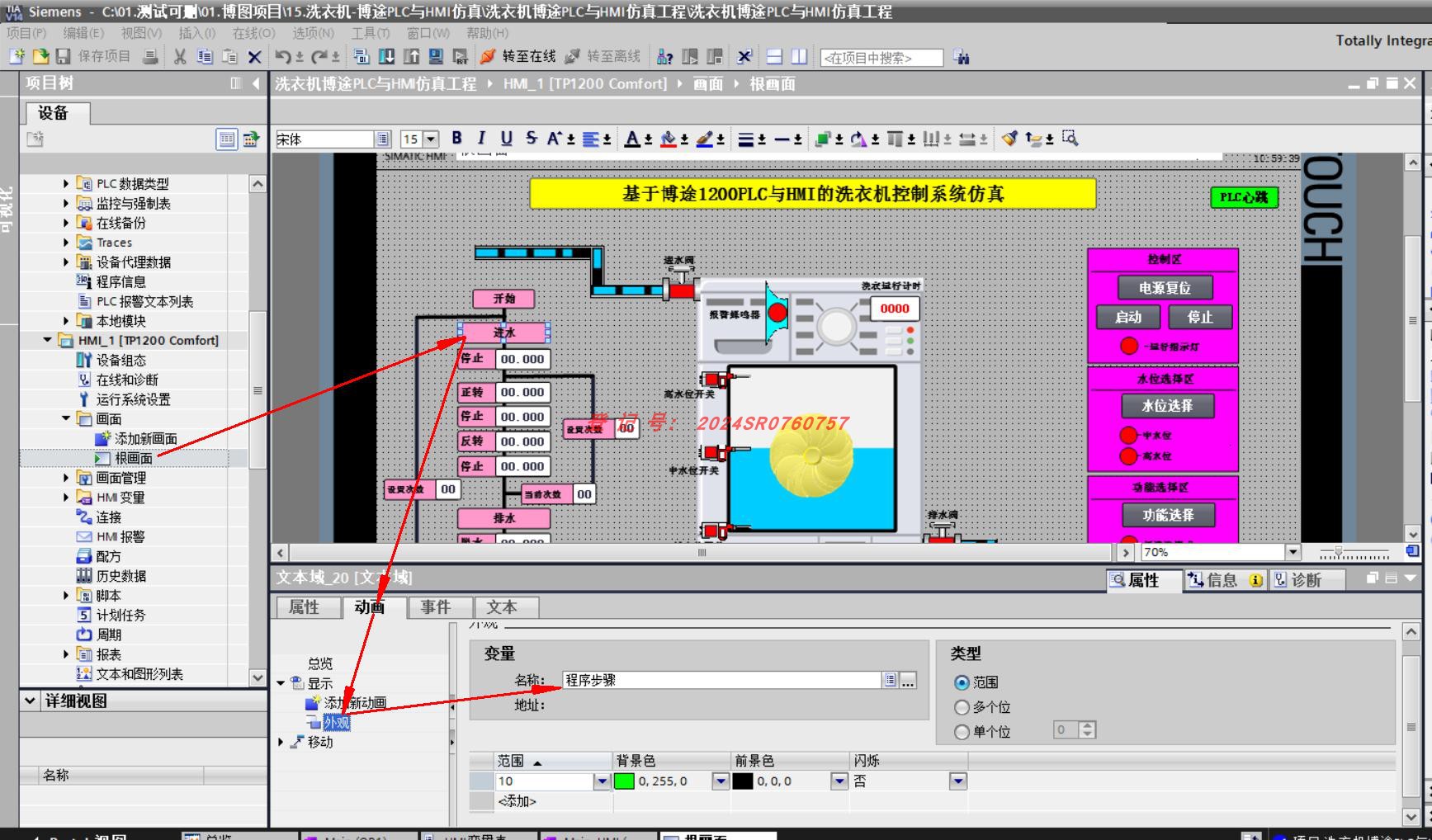Open the 根画面 screen in tree
1432x840 pixels.
134,458
